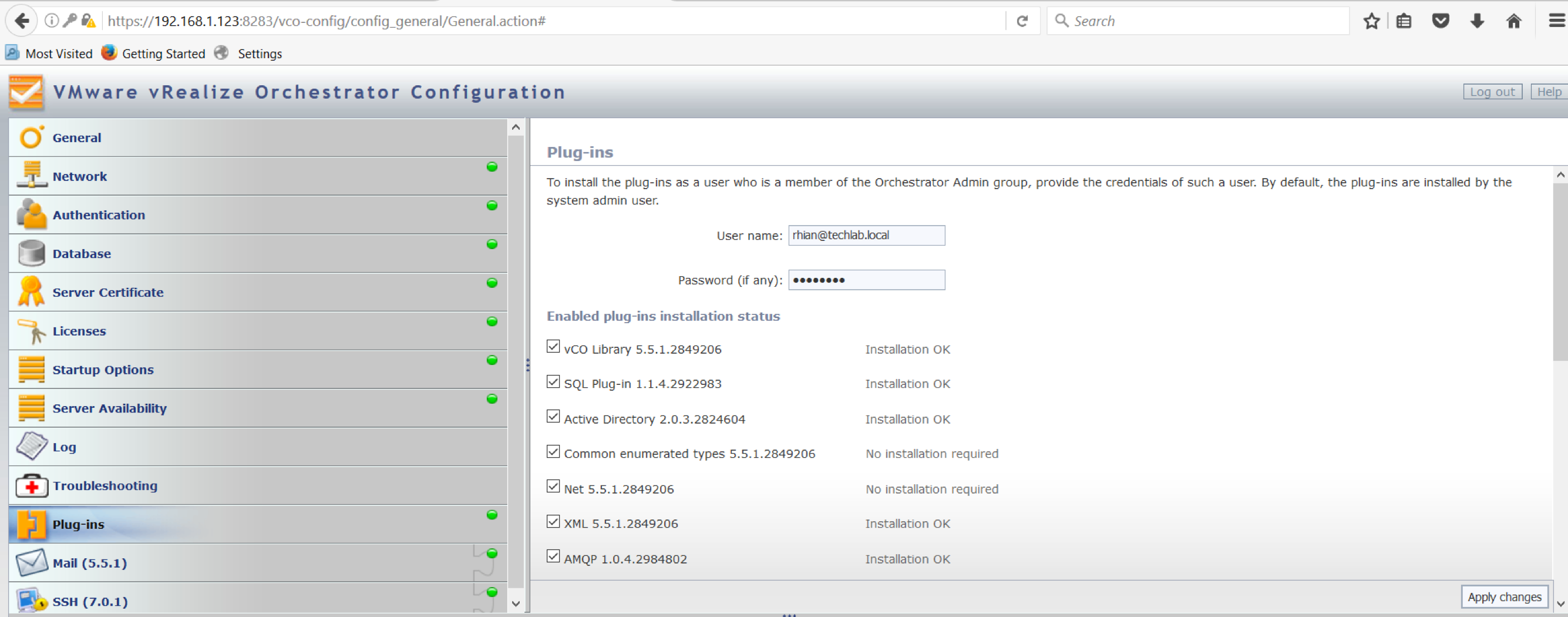
Task: Open Server Certificate tab
Action: pyautogui.click(x=258, y=293)
